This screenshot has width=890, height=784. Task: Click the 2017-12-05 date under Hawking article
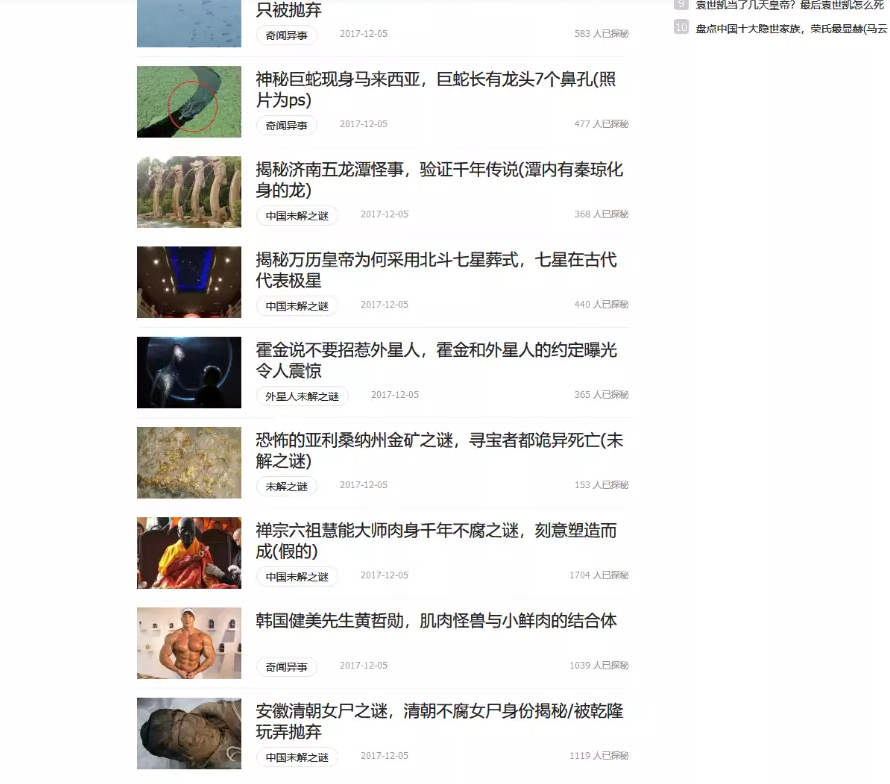(395, 395)
